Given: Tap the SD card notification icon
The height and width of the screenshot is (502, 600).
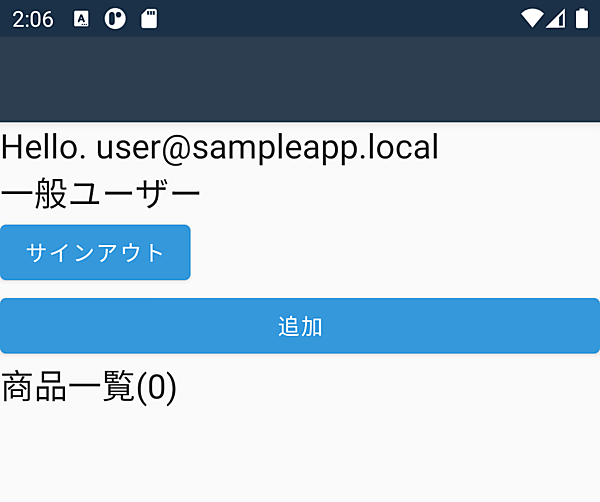Looking at the screenshot, I should click(x=149, y=19).
